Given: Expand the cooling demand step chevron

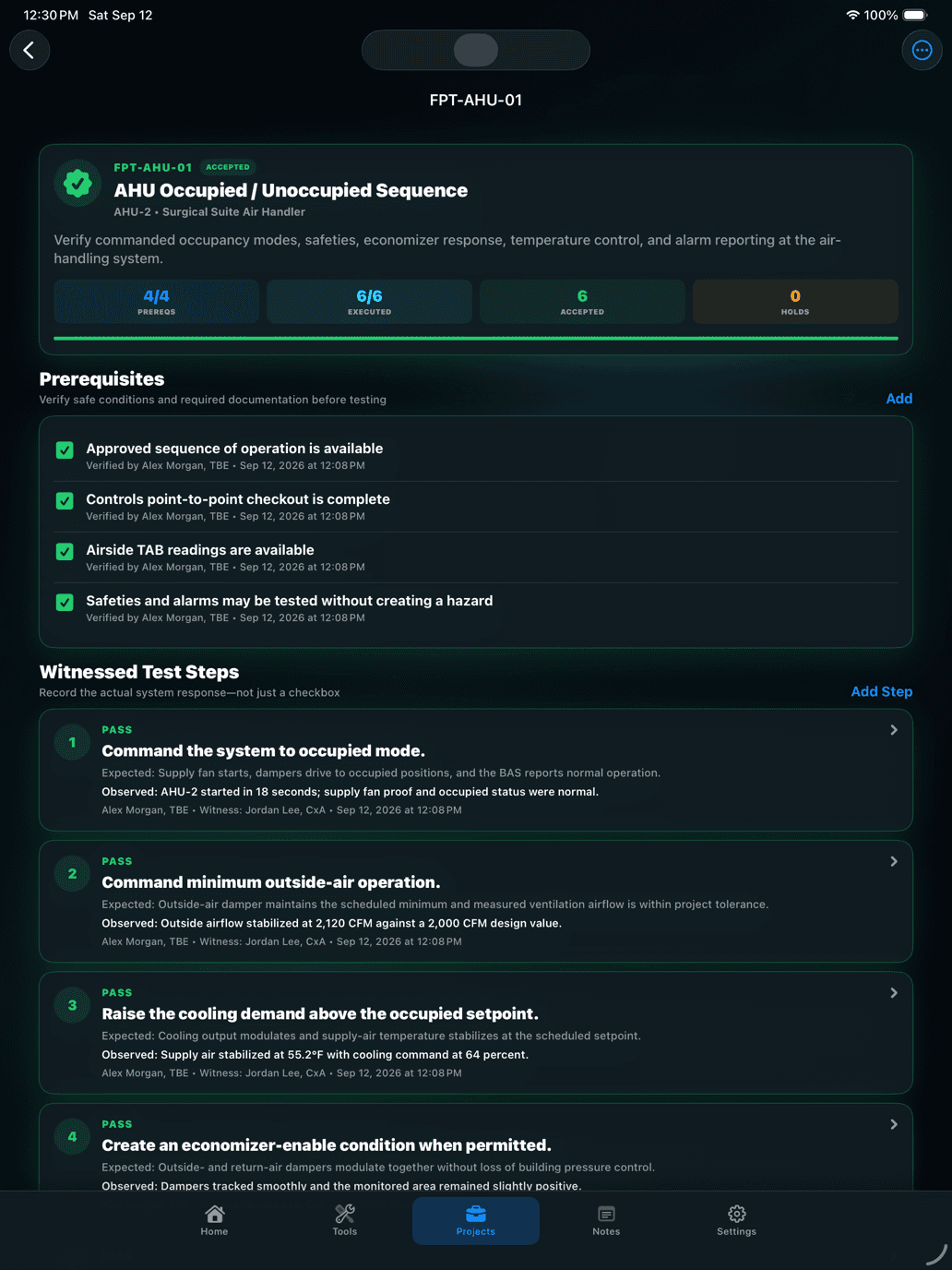Looking at the screenshot, I should pyautogui.click(x=893, y=993).
